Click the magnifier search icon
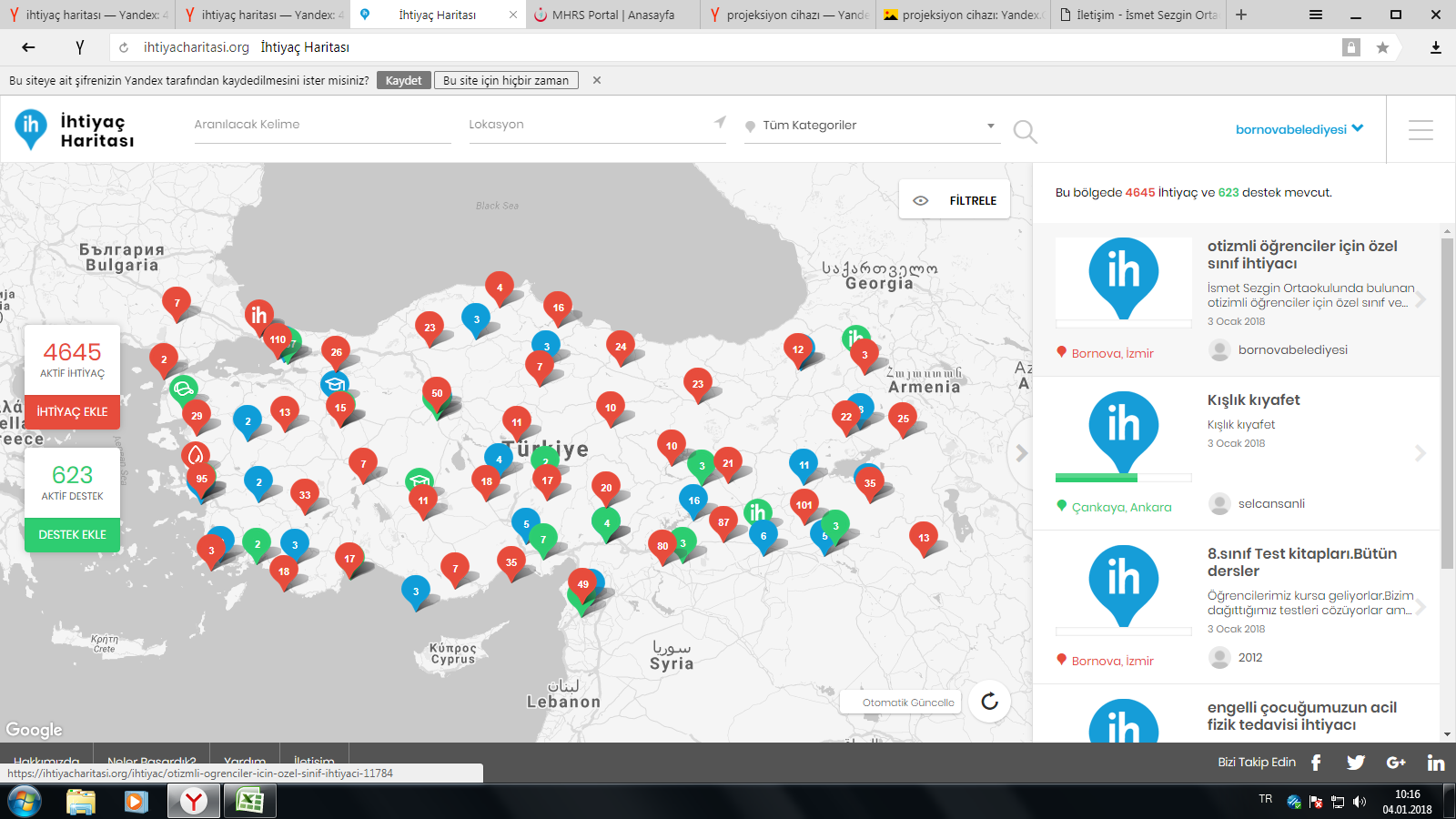 1025,132
